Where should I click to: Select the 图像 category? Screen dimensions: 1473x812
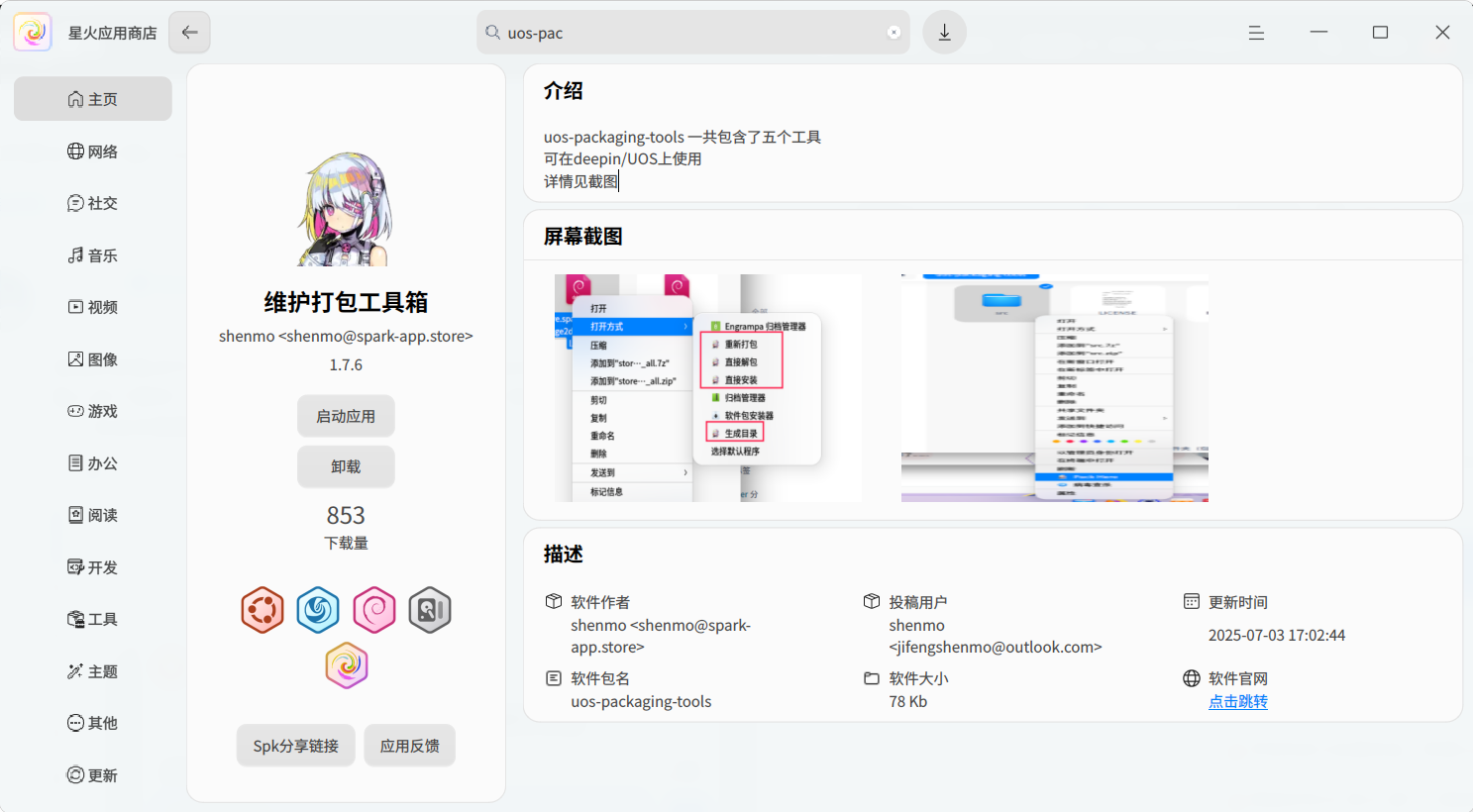tap(93, 359)
